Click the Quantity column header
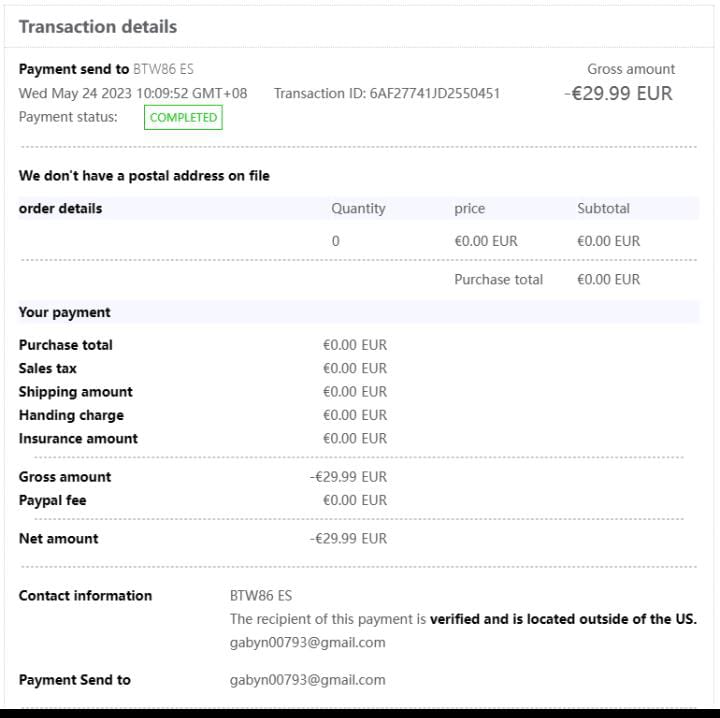Screen dimensions: 720x718 pos(358,208)
